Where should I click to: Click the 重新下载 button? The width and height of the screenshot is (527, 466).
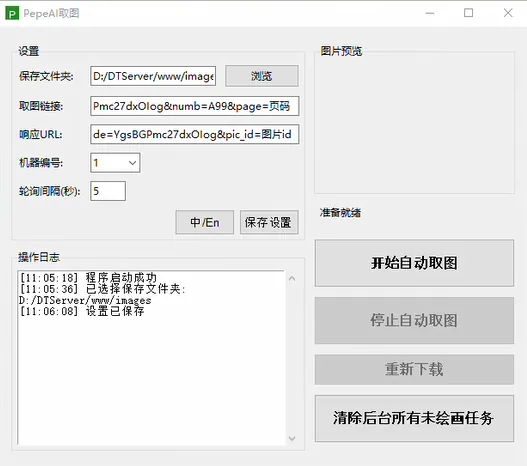414,369
